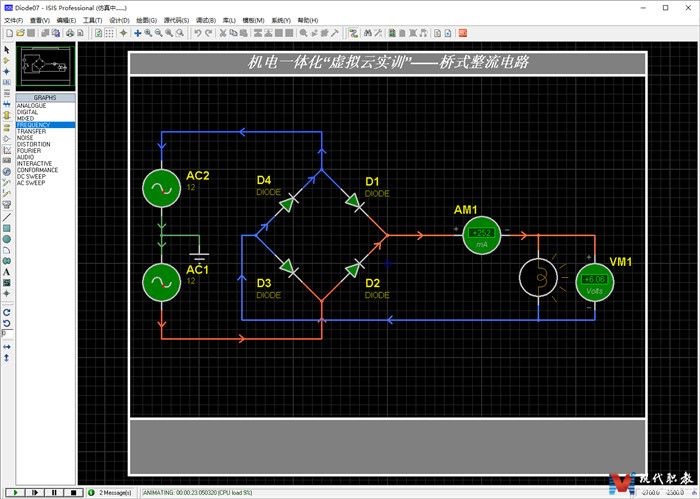Select the Junction dot tool

[x=7, y=71]
